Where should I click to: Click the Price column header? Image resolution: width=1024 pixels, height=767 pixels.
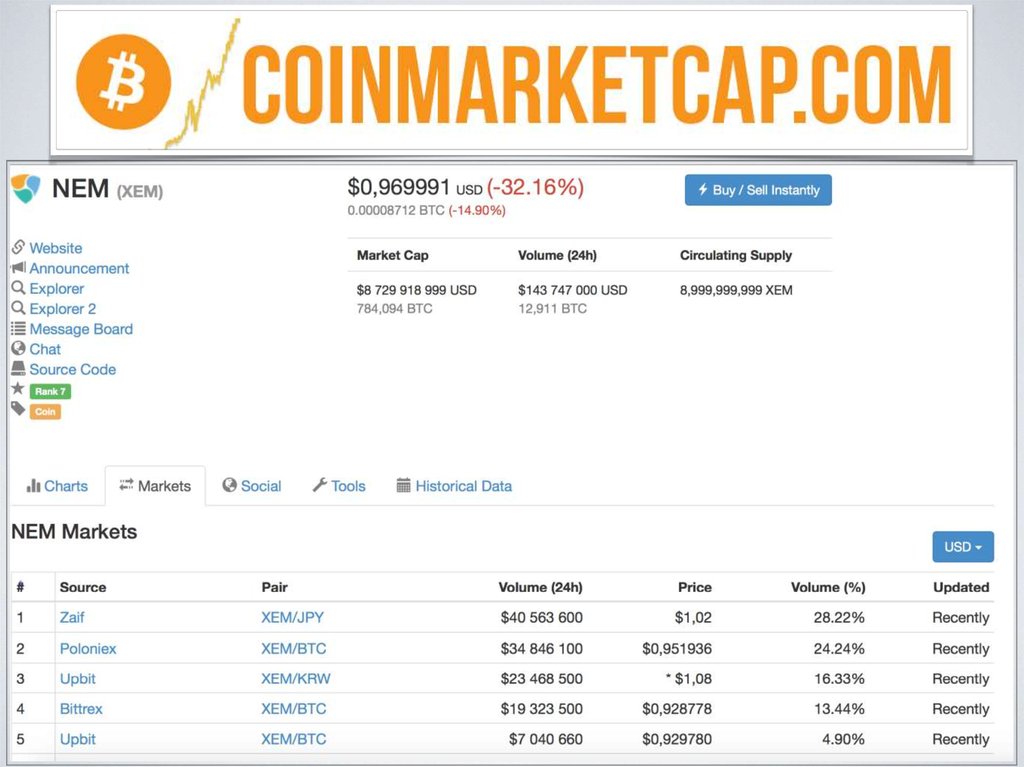[x=695, y=587]
